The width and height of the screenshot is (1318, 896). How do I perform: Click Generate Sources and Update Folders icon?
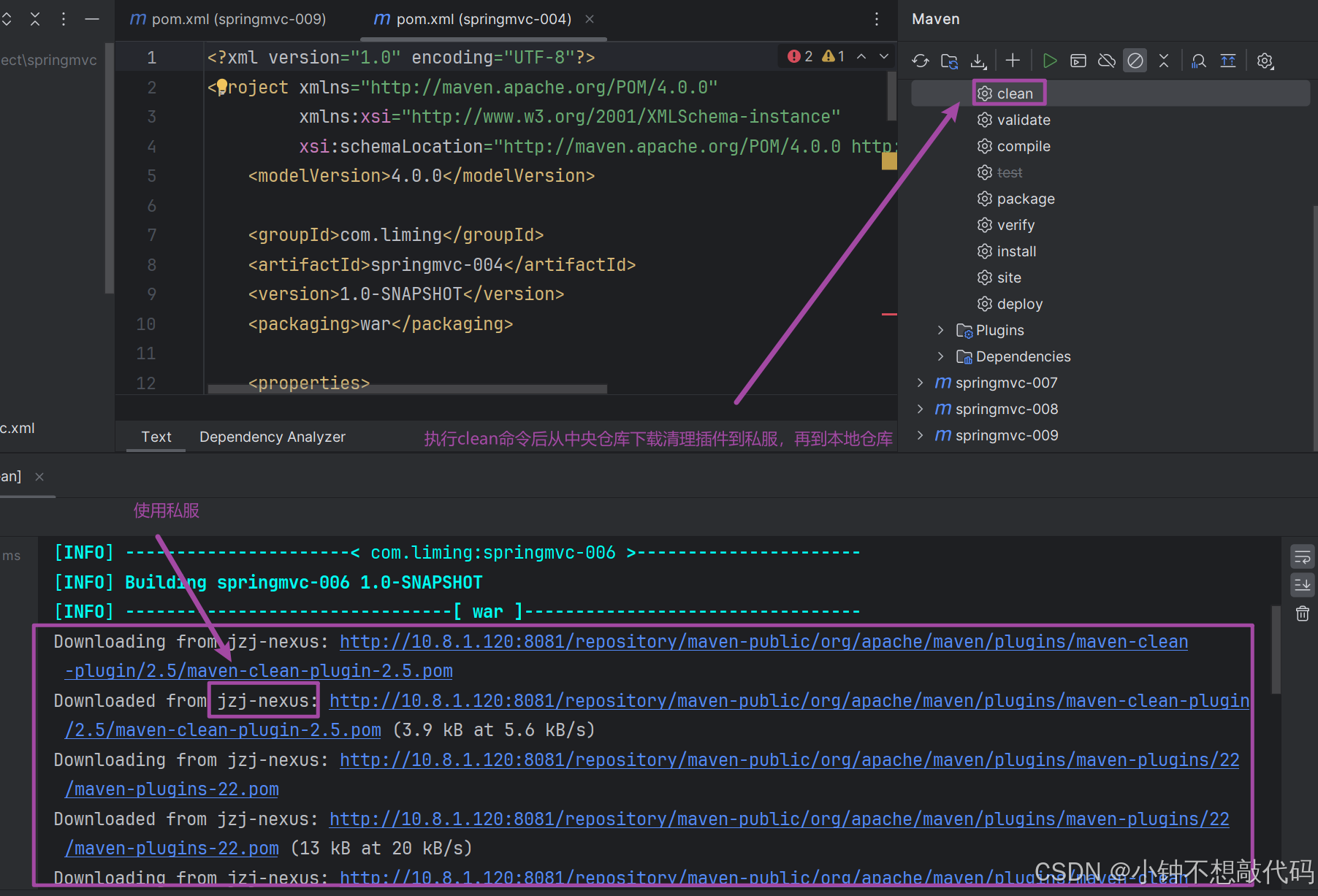(949, 61)
